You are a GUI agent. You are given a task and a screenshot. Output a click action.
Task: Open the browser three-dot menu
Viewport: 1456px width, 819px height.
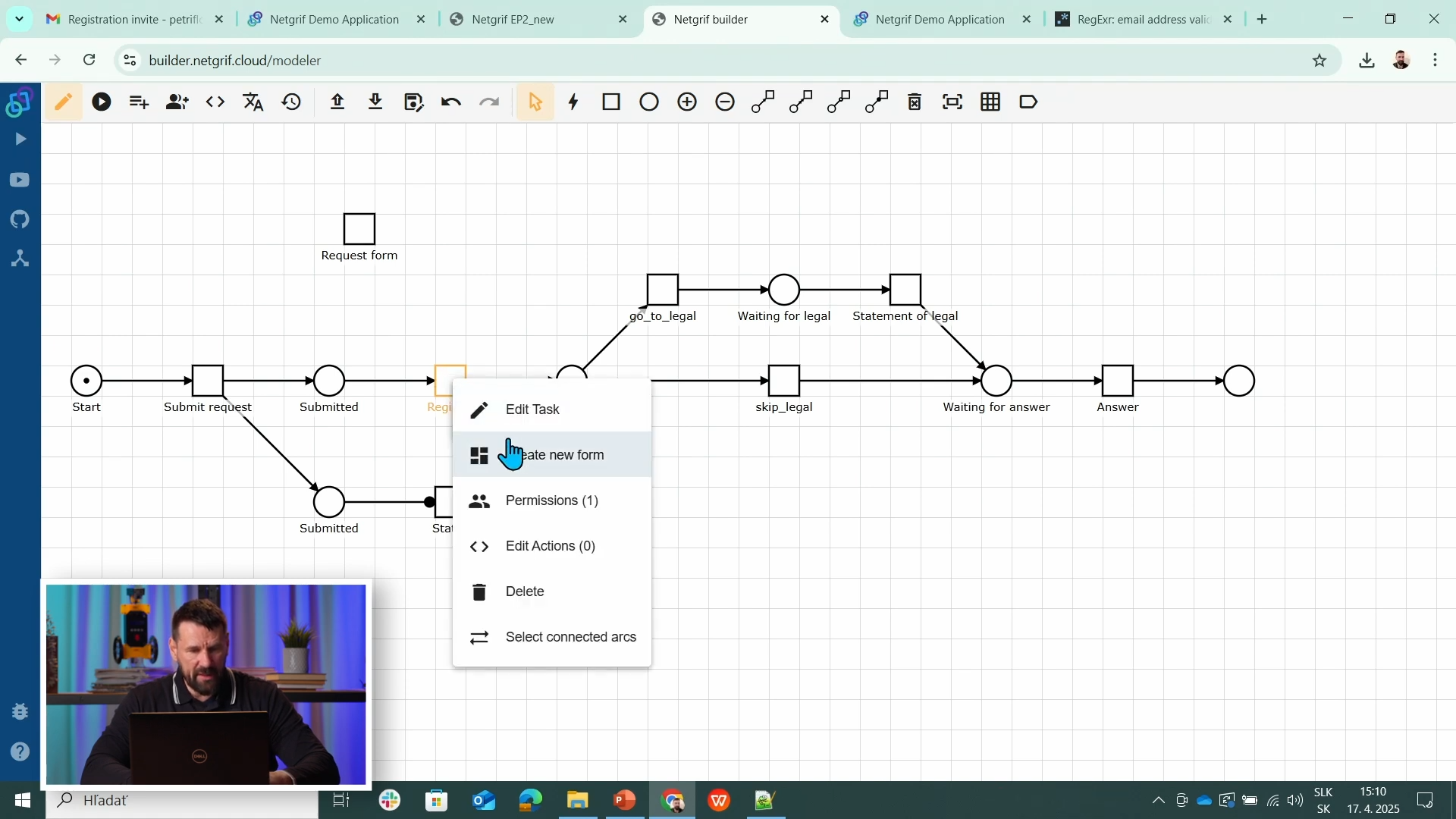tap(1436, 60)
